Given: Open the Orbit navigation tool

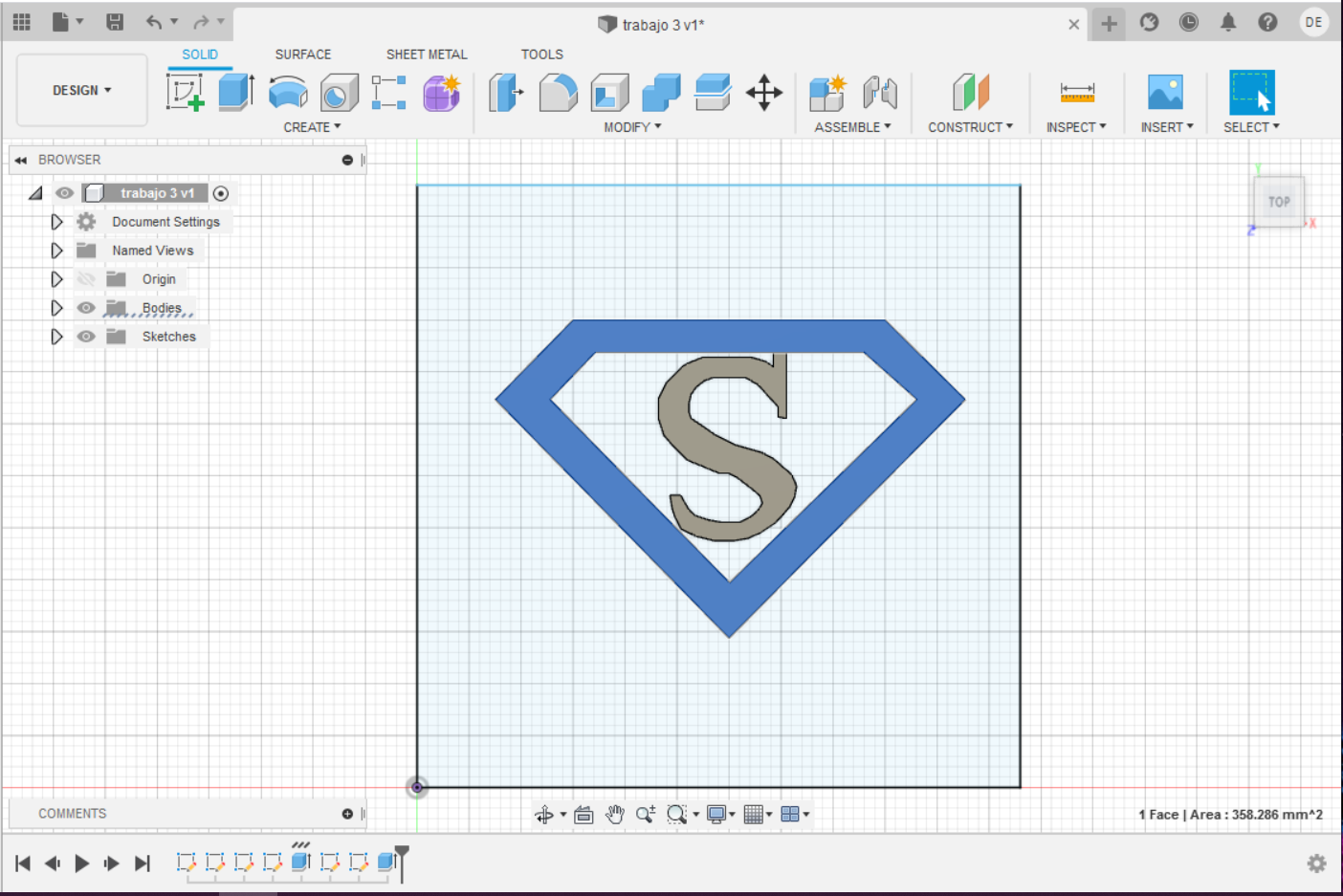Looking at the screenshot, I should [x=544, y=815].
